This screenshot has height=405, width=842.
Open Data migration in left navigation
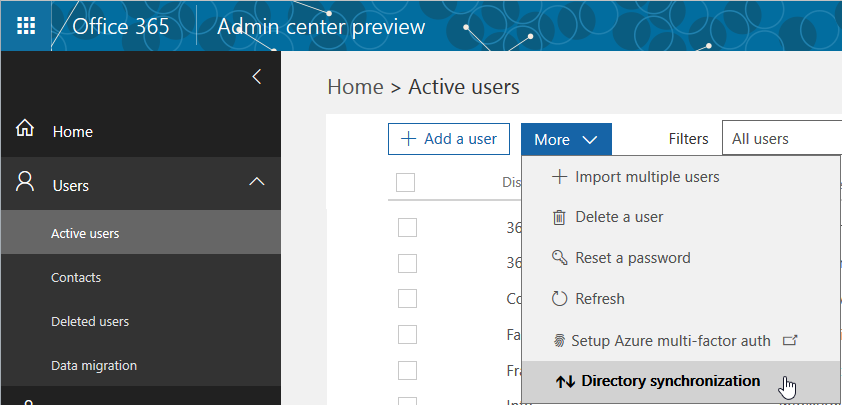pos(141,365)
